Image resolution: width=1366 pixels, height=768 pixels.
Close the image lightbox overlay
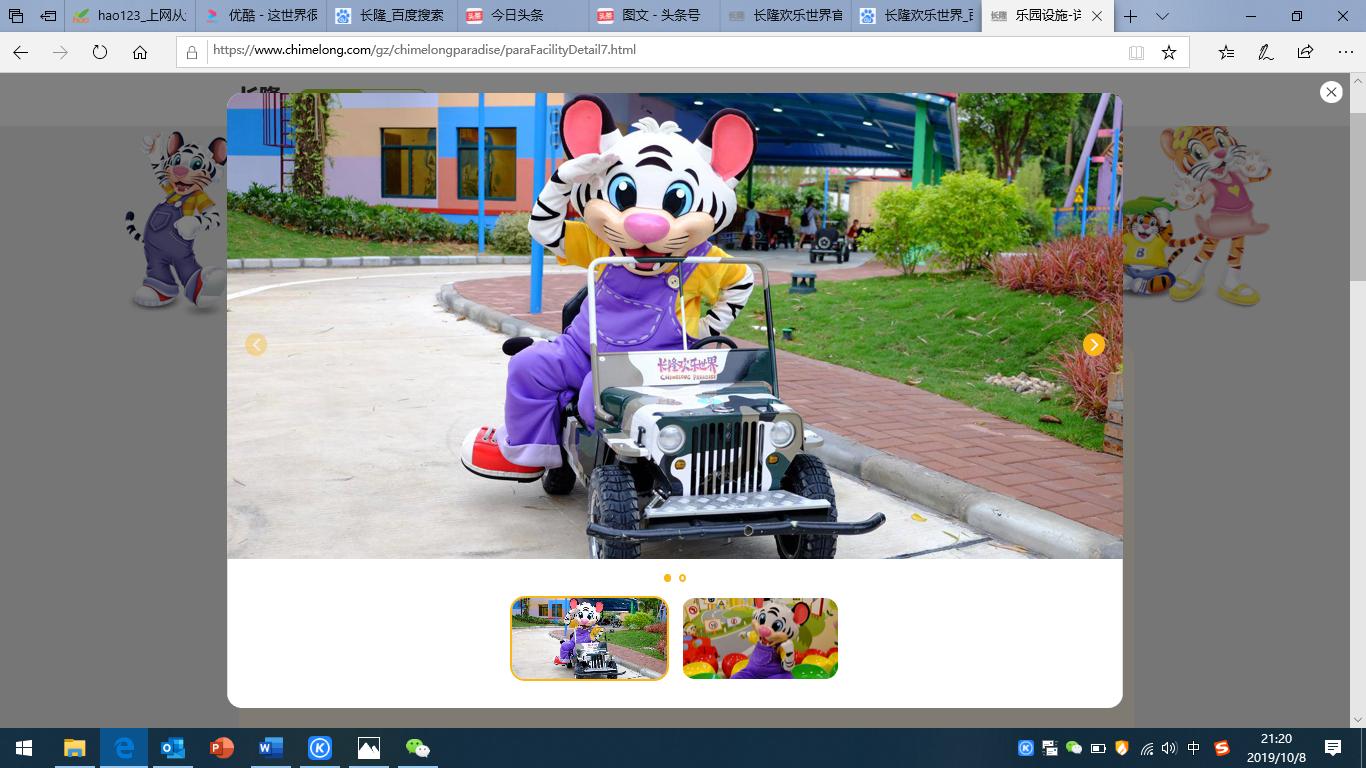(x=1331, y=92)
